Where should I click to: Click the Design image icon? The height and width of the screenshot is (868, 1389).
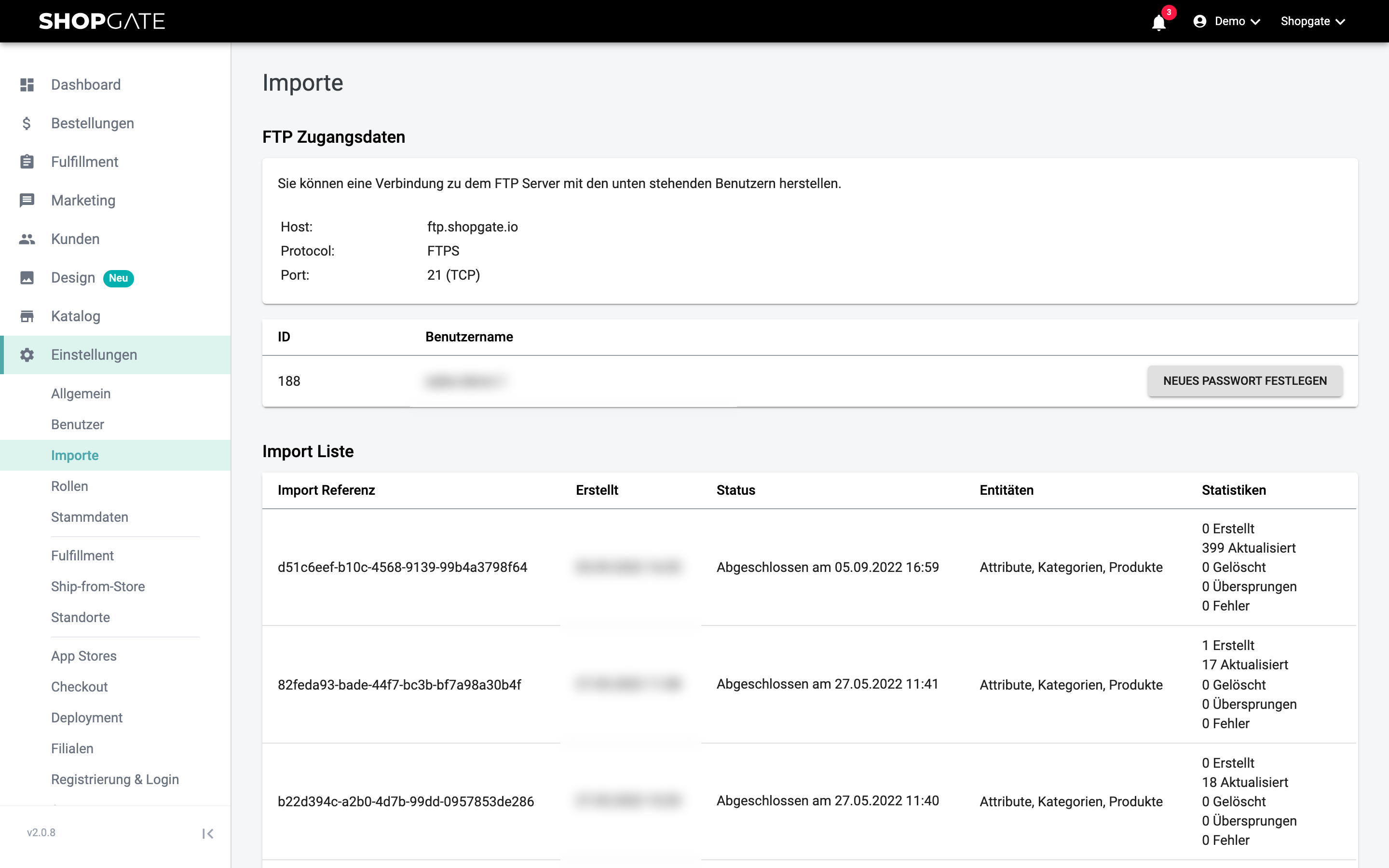[27, 278]
